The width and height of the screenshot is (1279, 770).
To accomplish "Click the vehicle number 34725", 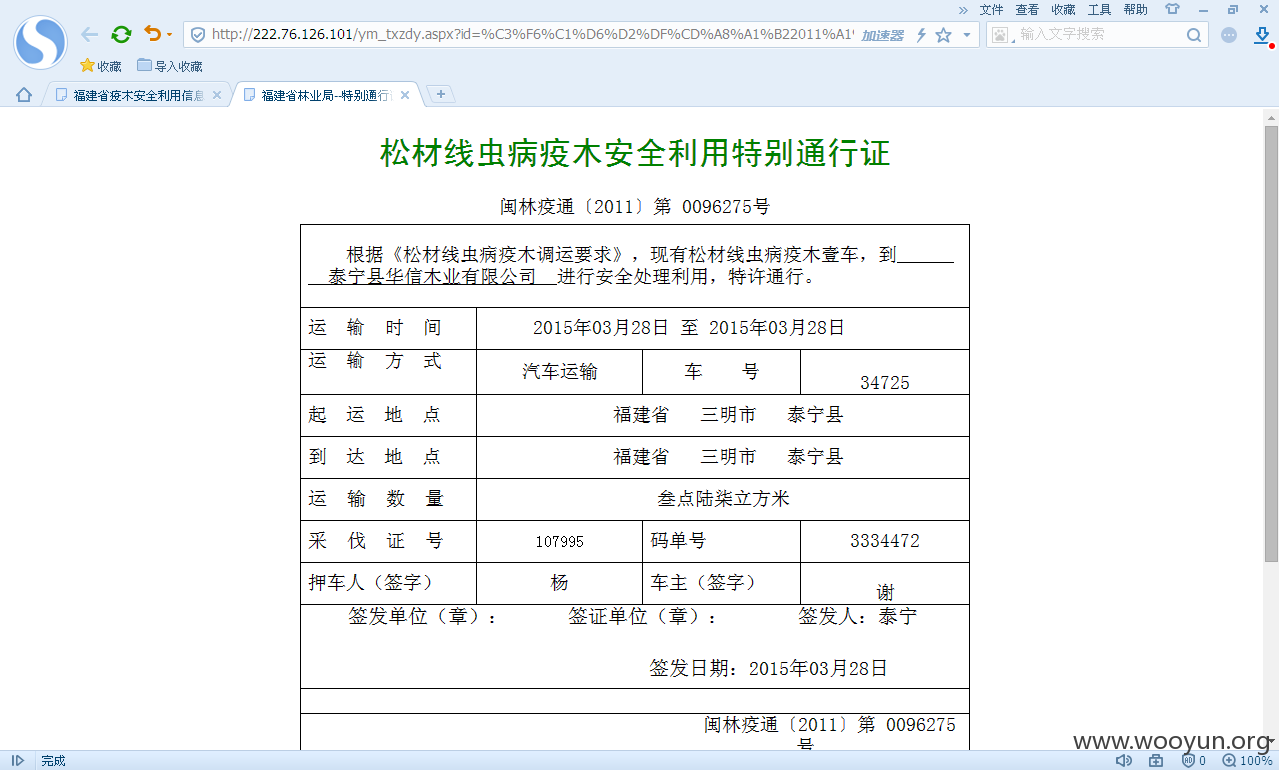I will coord(885,382).
